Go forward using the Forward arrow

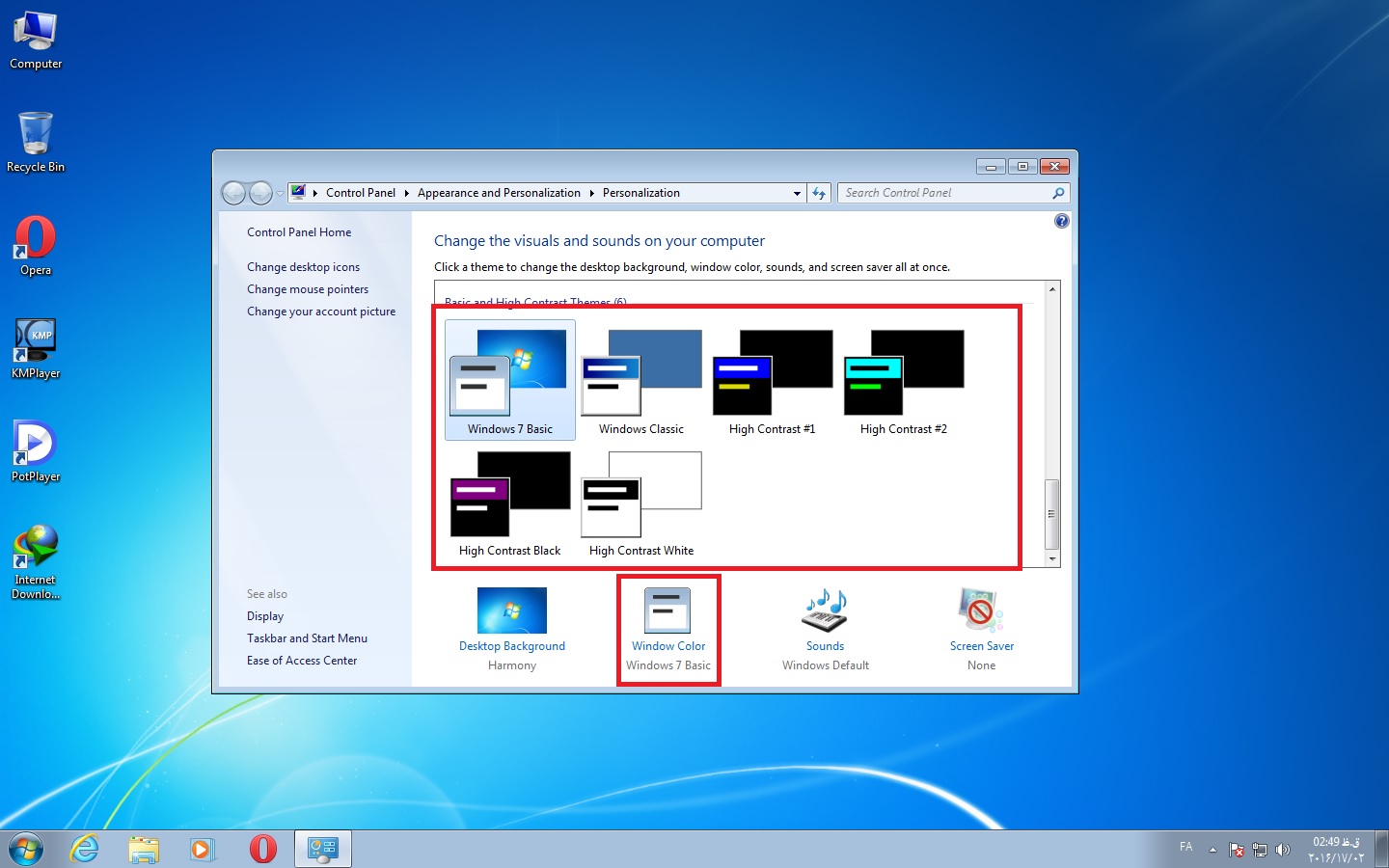[260, 193]
